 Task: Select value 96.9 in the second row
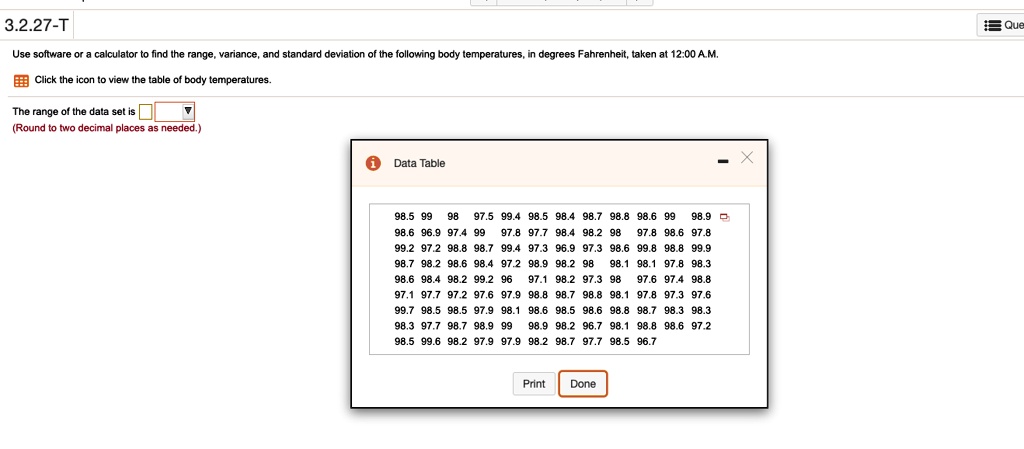point(431,232)
